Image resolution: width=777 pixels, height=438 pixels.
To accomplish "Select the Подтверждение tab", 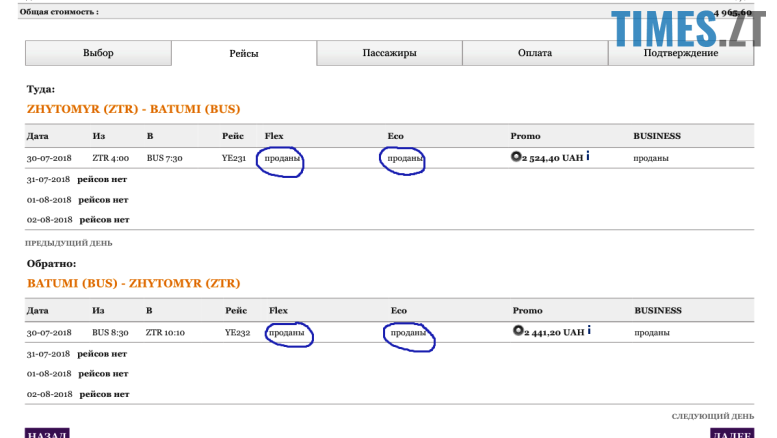I will [x=680, y=53].
